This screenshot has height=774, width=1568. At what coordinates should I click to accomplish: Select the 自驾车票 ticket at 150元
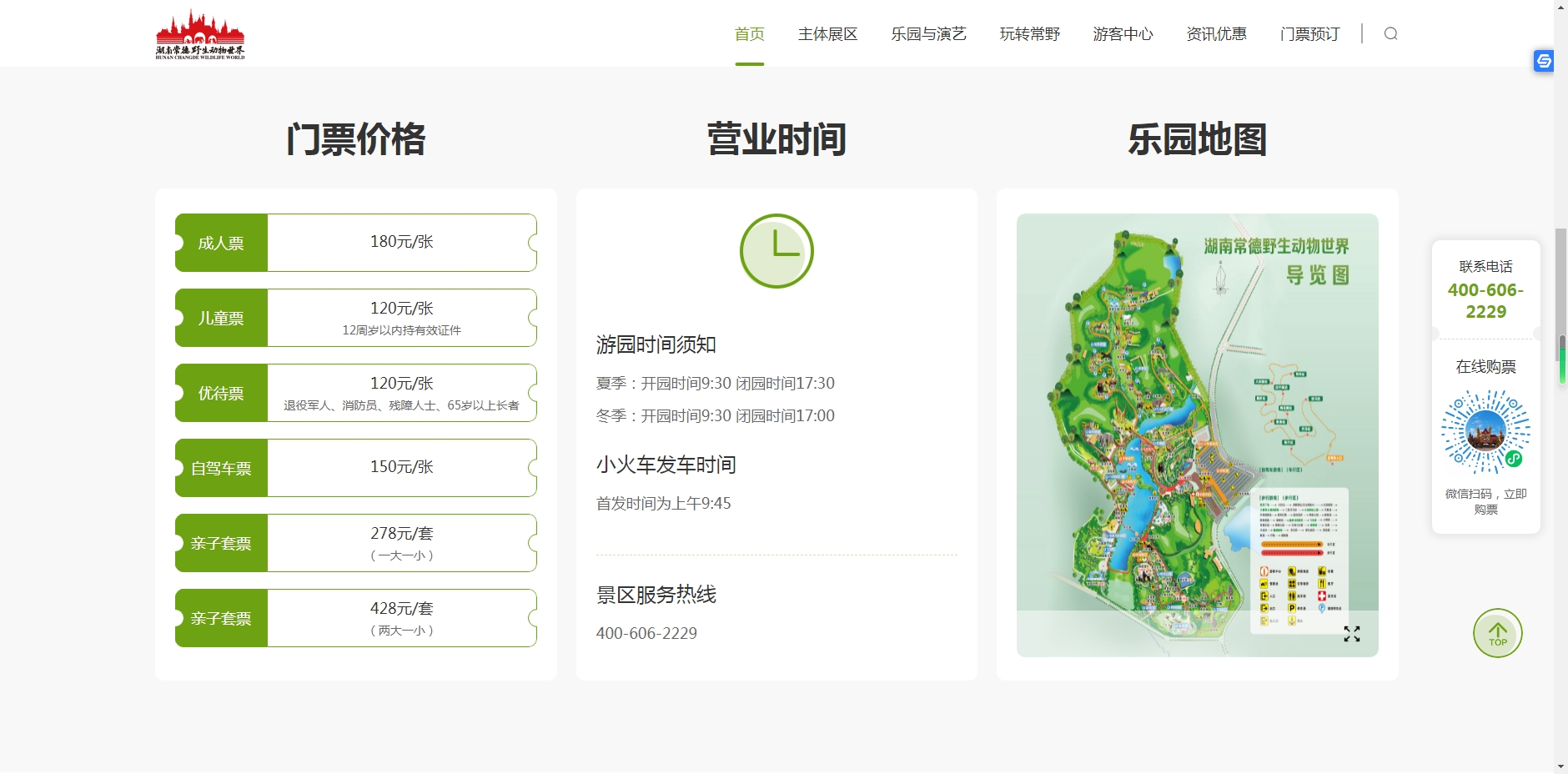tap(356, 468)
